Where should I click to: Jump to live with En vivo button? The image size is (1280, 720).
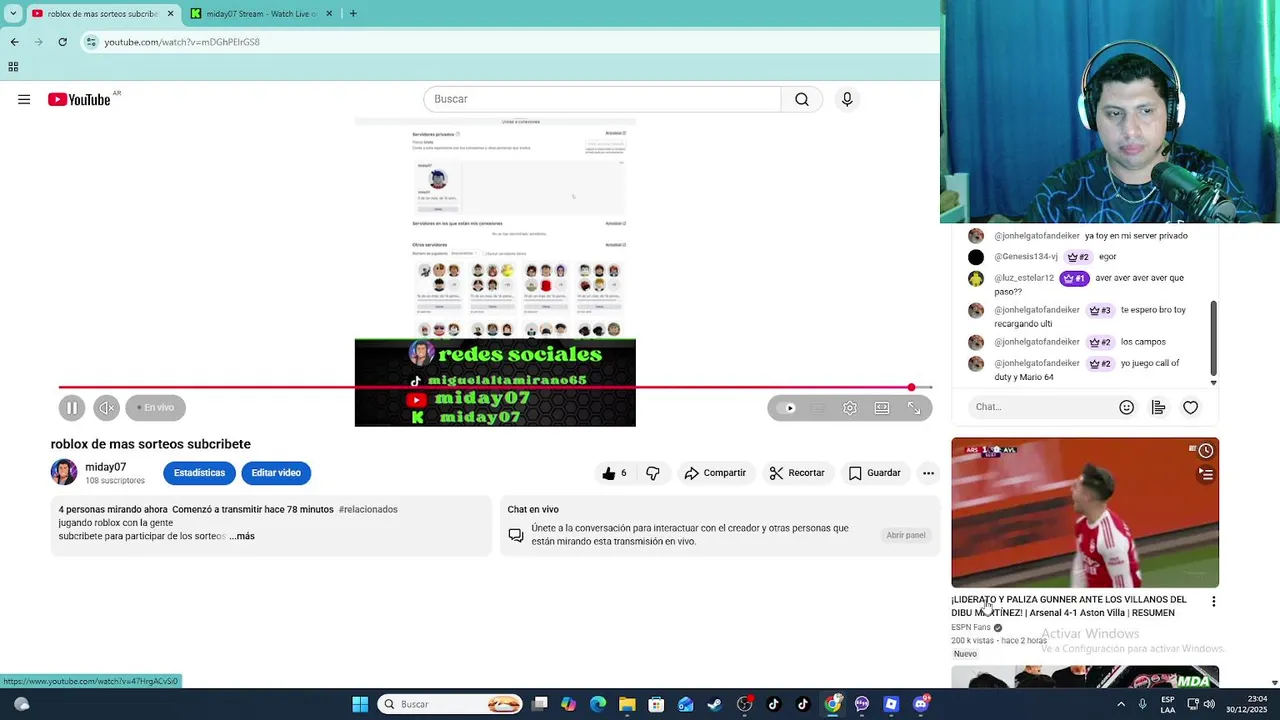click(x=156, y=407)
